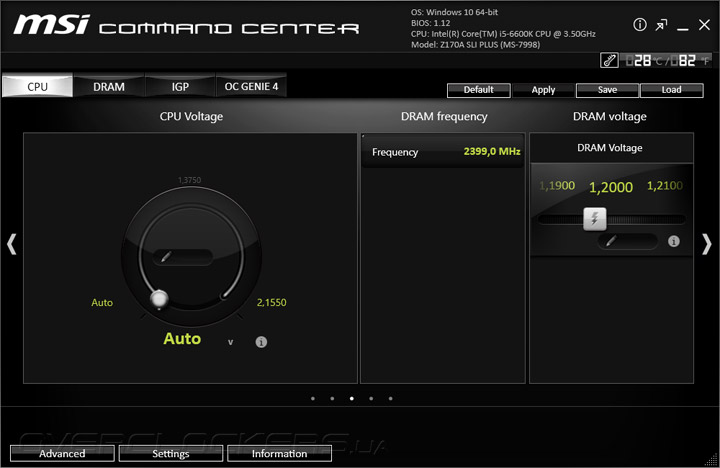Image resolution: width=720 pixels, height=468 pixels.
Task: Select the third page indicator dot
Action: pyautogui.click(x=352, y=398)
